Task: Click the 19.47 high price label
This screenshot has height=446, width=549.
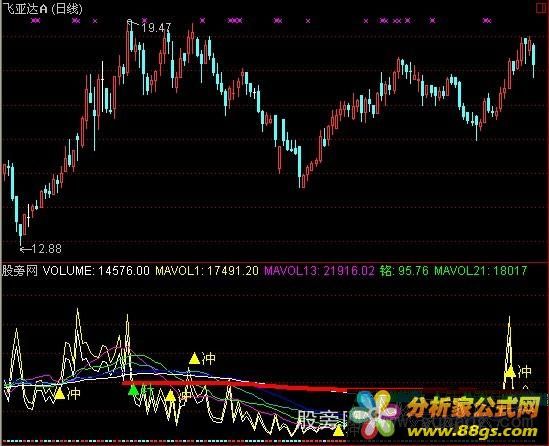Action: pyautogui.click(x=156, y=28)
